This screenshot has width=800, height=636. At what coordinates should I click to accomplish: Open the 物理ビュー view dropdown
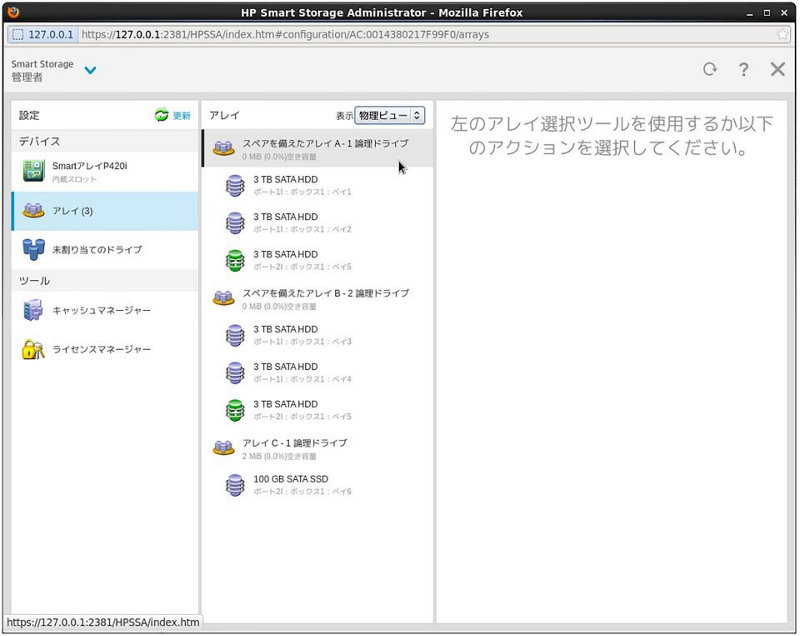click(390, 116)
